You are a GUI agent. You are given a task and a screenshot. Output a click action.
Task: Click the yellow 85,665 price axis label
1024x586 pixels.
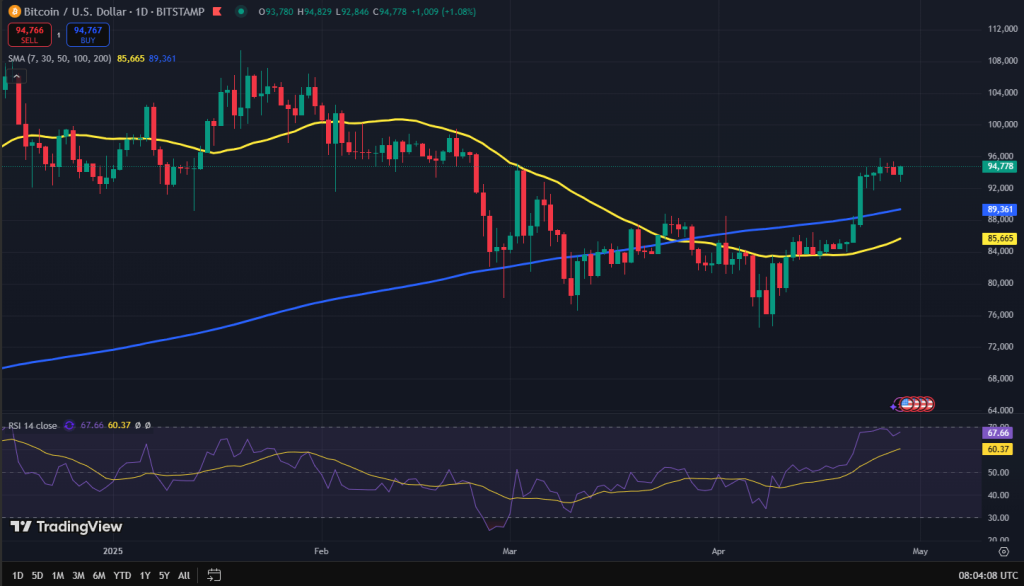(x=999, y=239)
